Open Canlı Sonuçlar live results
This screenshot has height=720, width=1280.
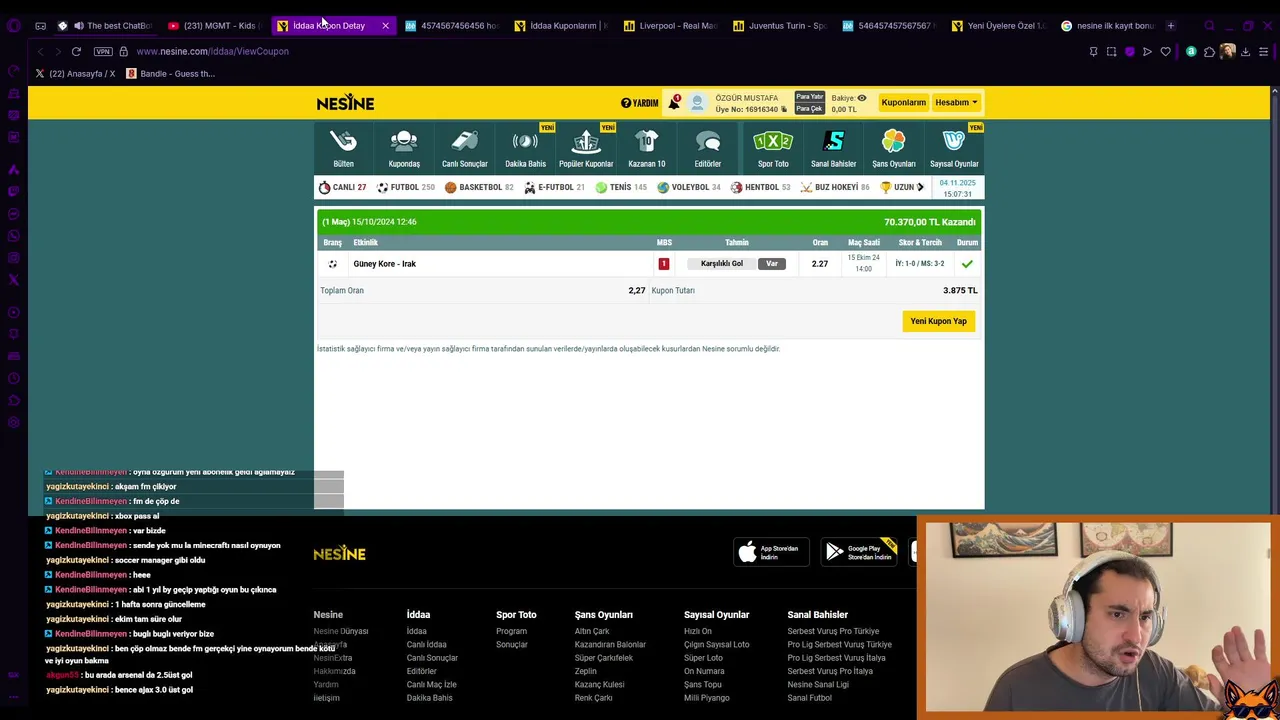pyautogui.click(x=465, y=148)
